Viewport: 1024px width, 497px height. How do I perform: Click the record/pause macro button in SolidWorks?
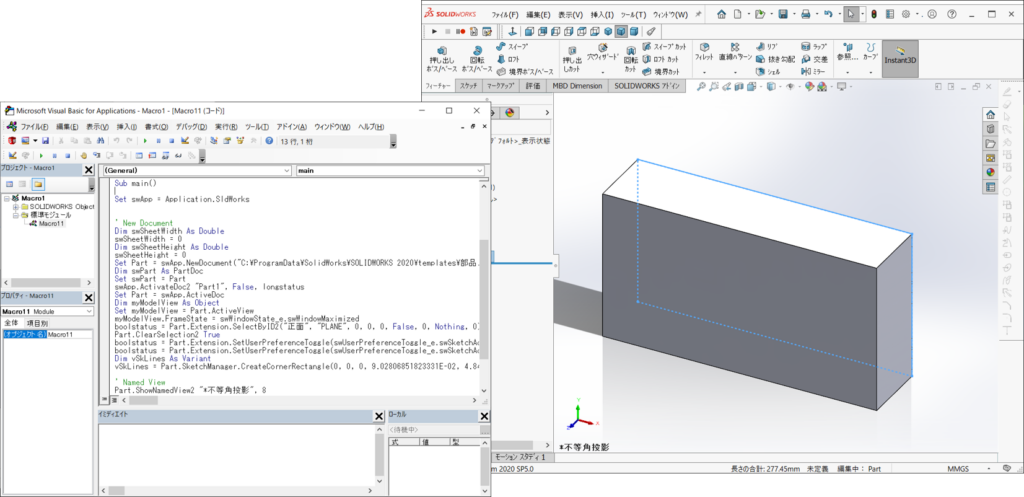462,31
